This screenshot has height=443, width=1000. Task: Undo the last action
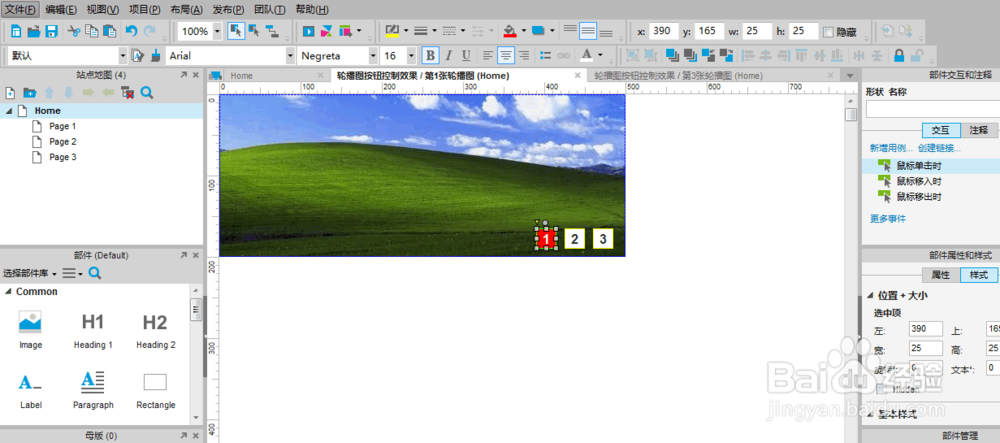click(131, 31)
